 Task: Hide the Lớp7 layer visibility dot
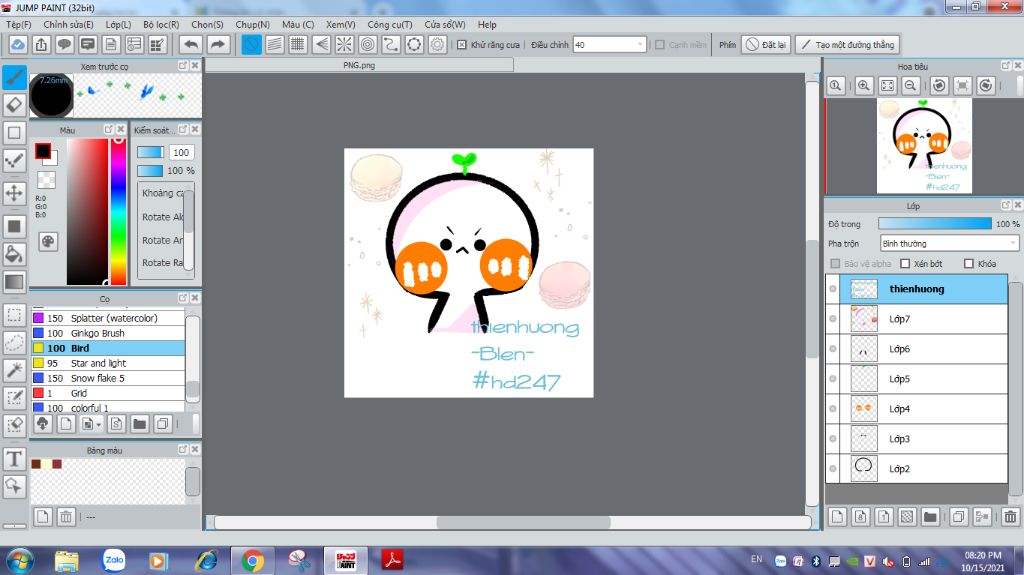tap(833, 319)
